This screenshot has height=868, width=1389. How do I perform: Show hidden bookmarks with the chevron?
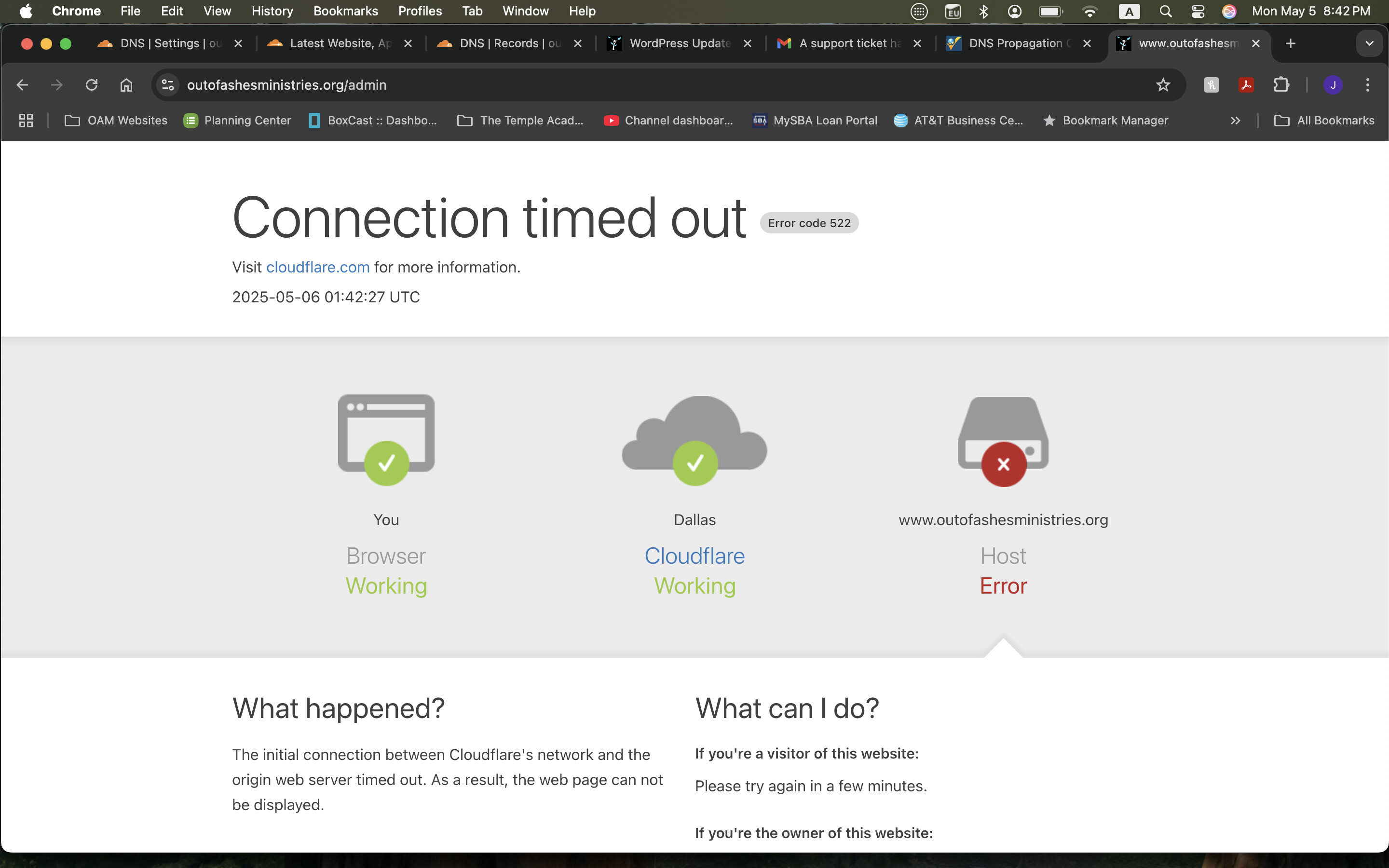point(1235,121)
